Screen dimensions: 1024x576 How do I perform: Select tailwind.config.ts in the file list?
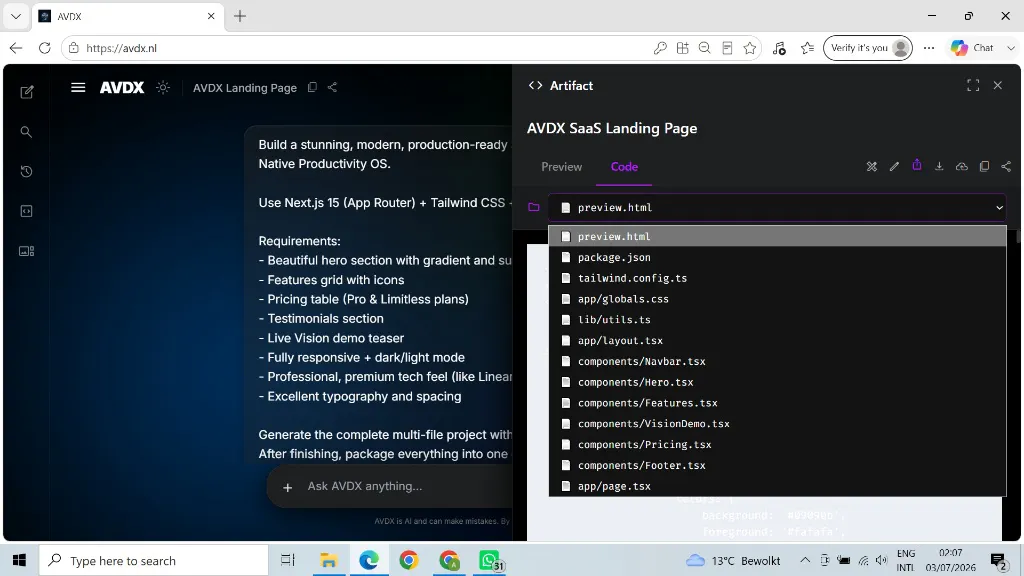(777, 278)
